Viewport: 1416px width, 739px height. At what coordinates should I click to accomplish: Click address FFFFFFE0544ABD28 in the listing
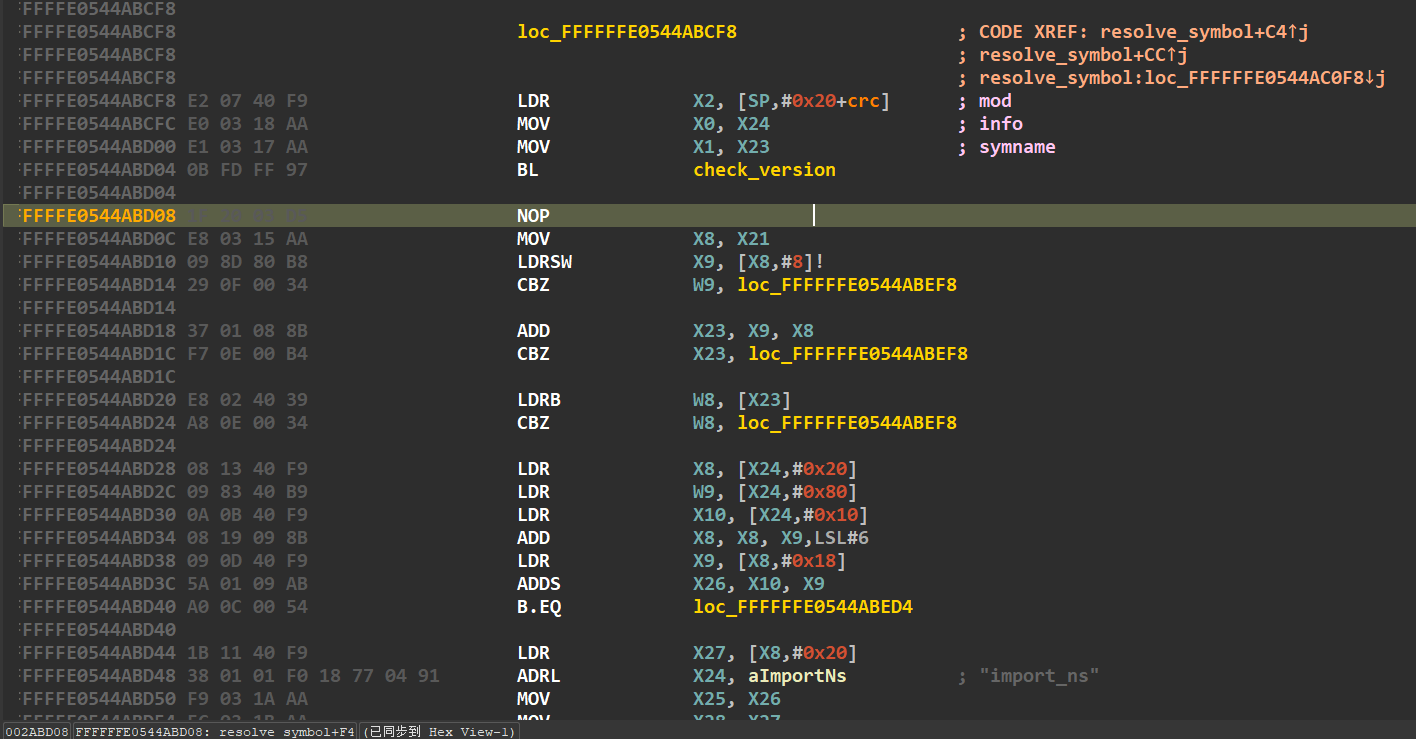pos(95,468)
